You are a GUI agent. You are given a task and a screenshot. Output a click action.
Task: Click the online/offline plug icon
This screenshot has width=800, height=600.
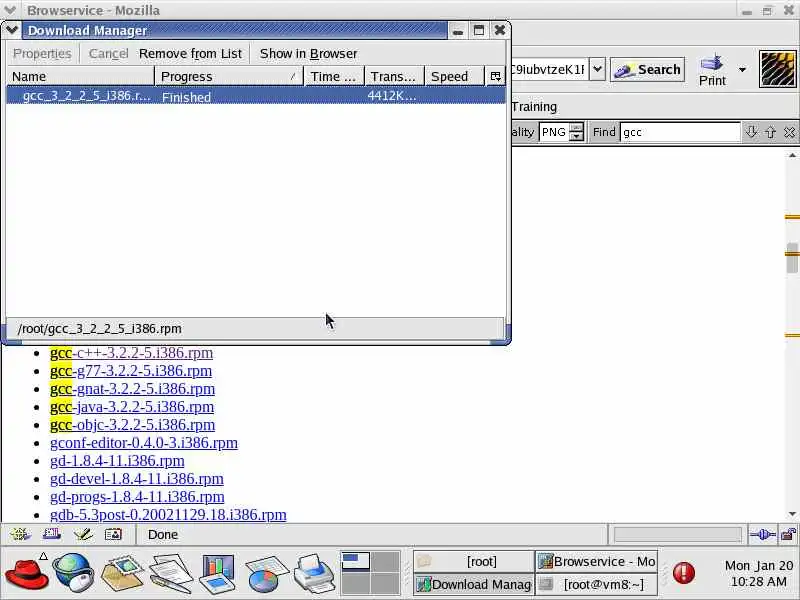(x=762, y=535)
